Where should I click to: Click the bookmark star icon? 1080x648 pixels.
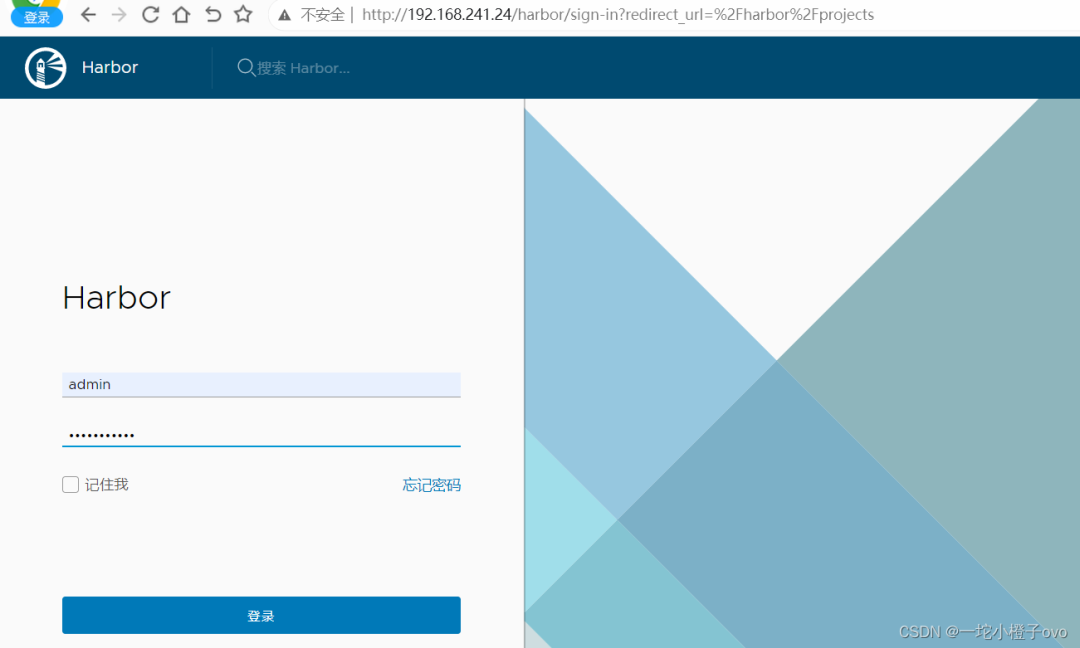click(242, 15)
